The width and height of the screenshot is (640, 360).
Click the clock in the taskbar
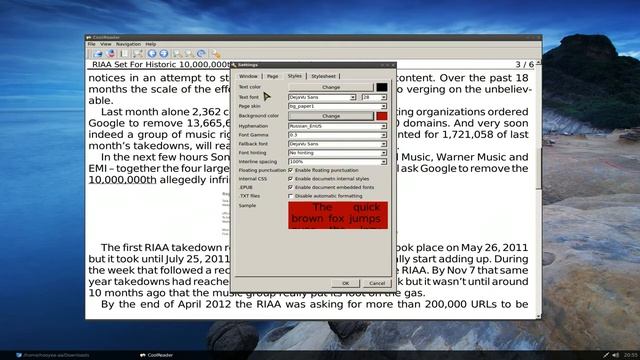(631, 355)
